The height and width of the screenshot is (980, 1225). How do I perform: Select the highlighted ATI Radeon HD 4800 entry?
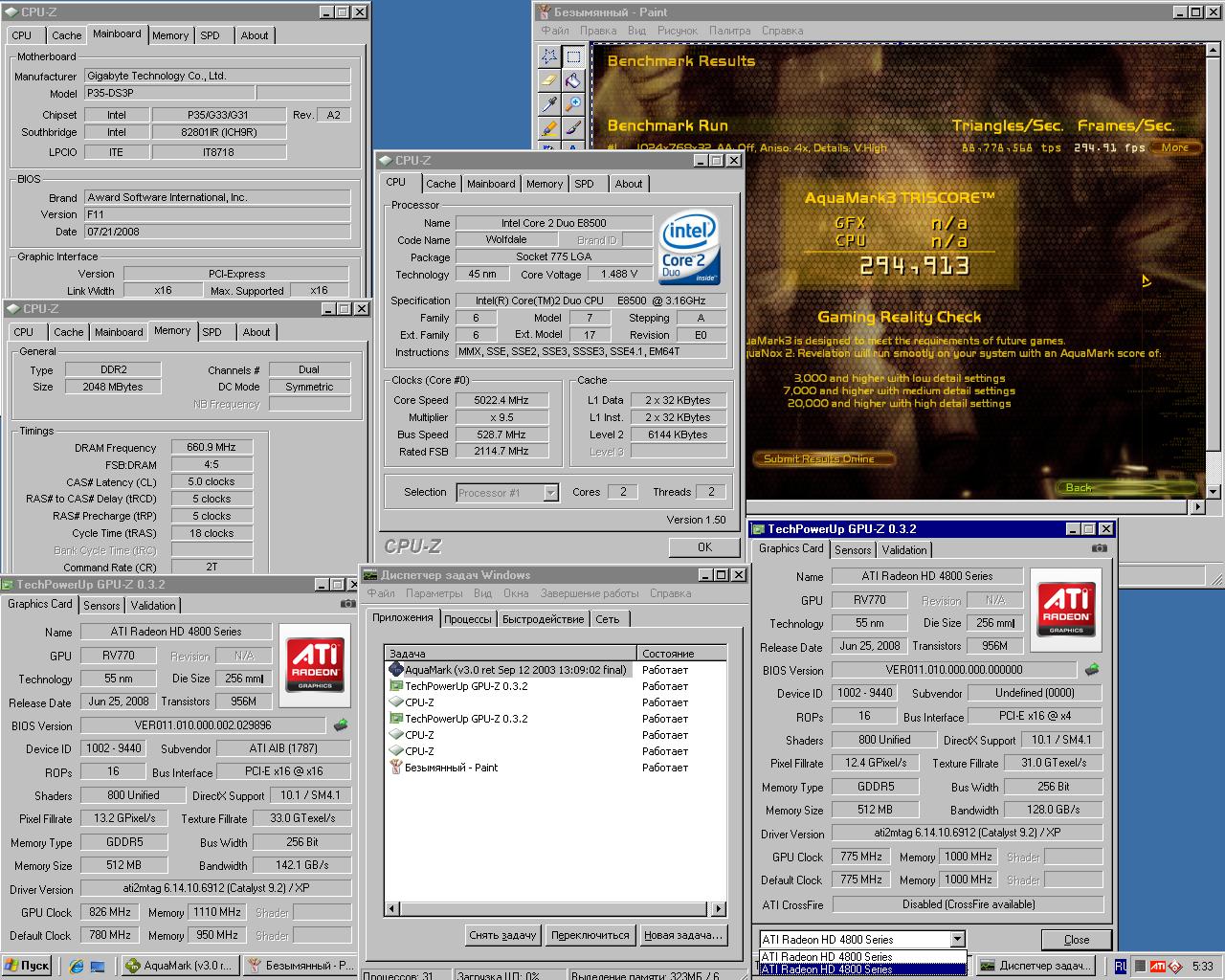pos(862,969)
